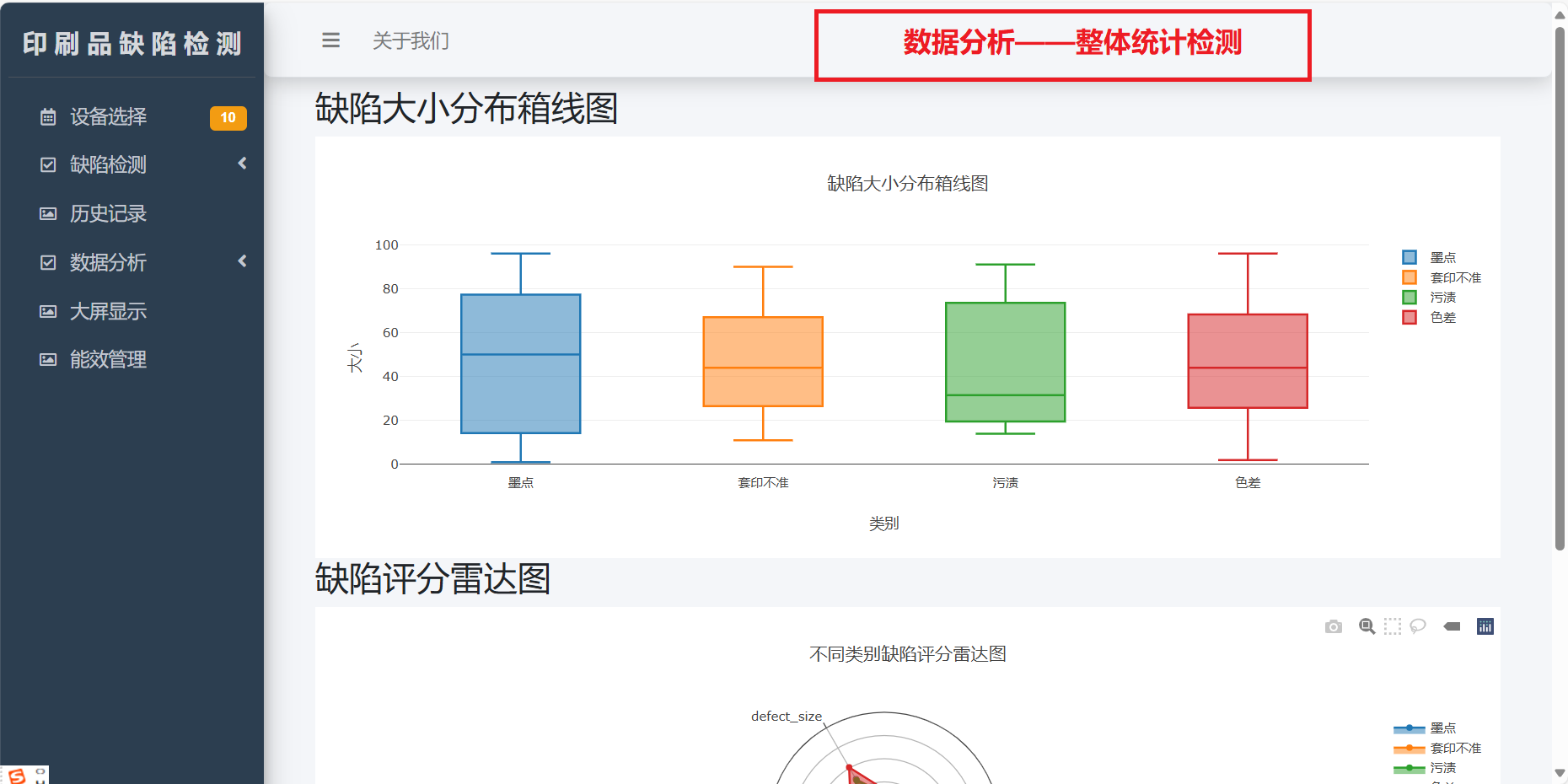Click the image icon beside 大屏显示
The height and width of the screenshot is (784, 1568).
click(48, 311)
